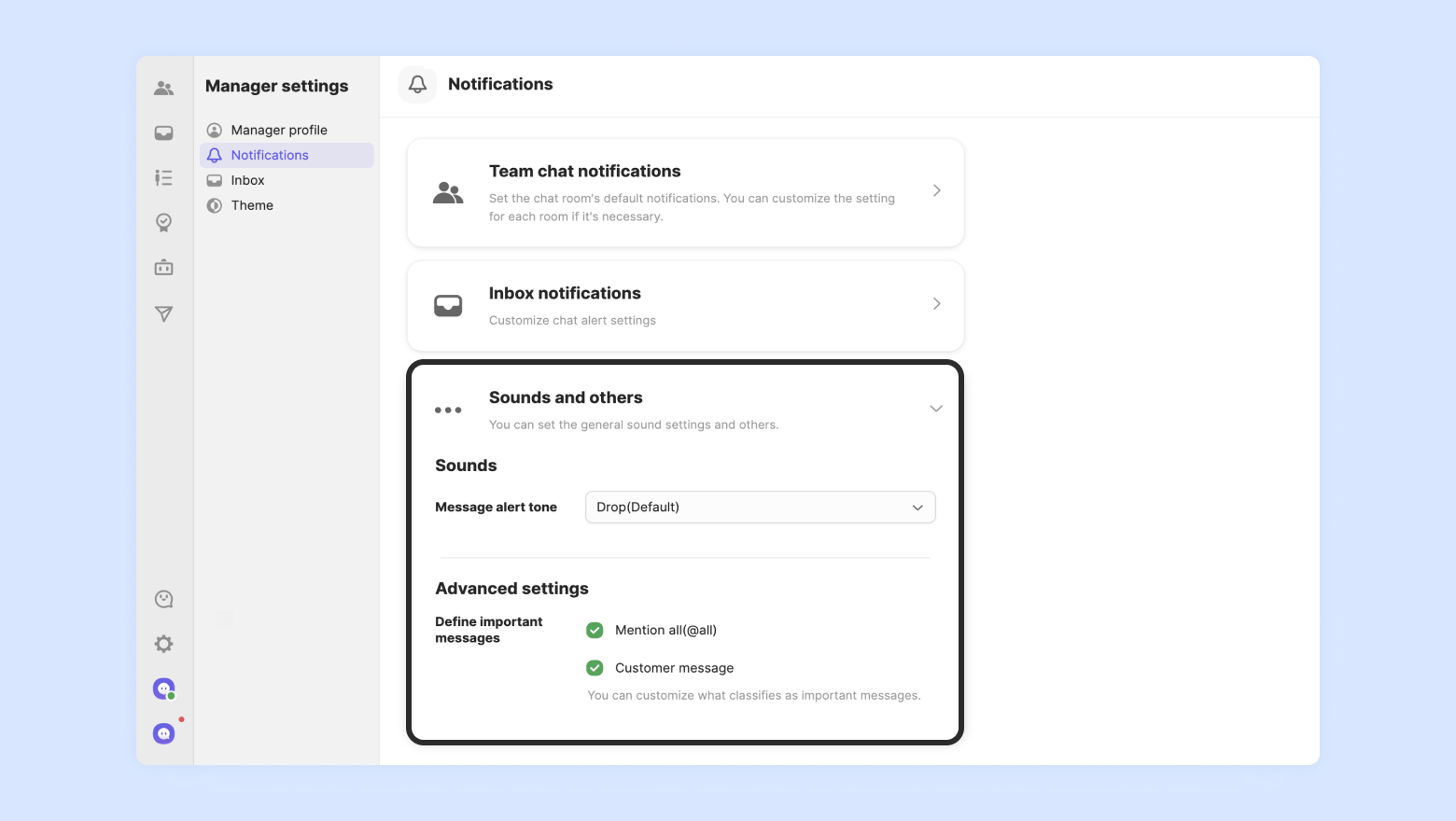This screenshot has width=1456, height=821.
Task: Click the three dots icon beside Sounds and others
Action: pos(448,410)
